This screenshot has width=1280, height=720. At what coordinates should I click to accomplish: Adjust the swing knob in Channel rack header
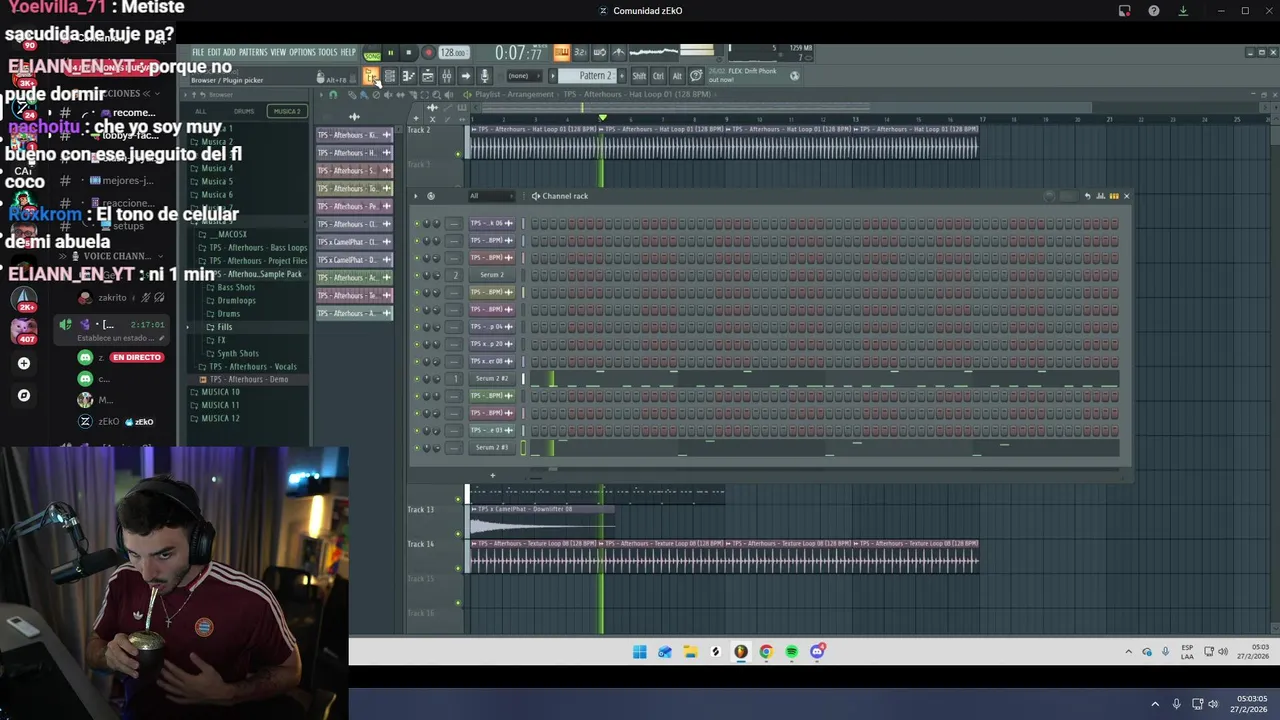tap(1049, 196)
